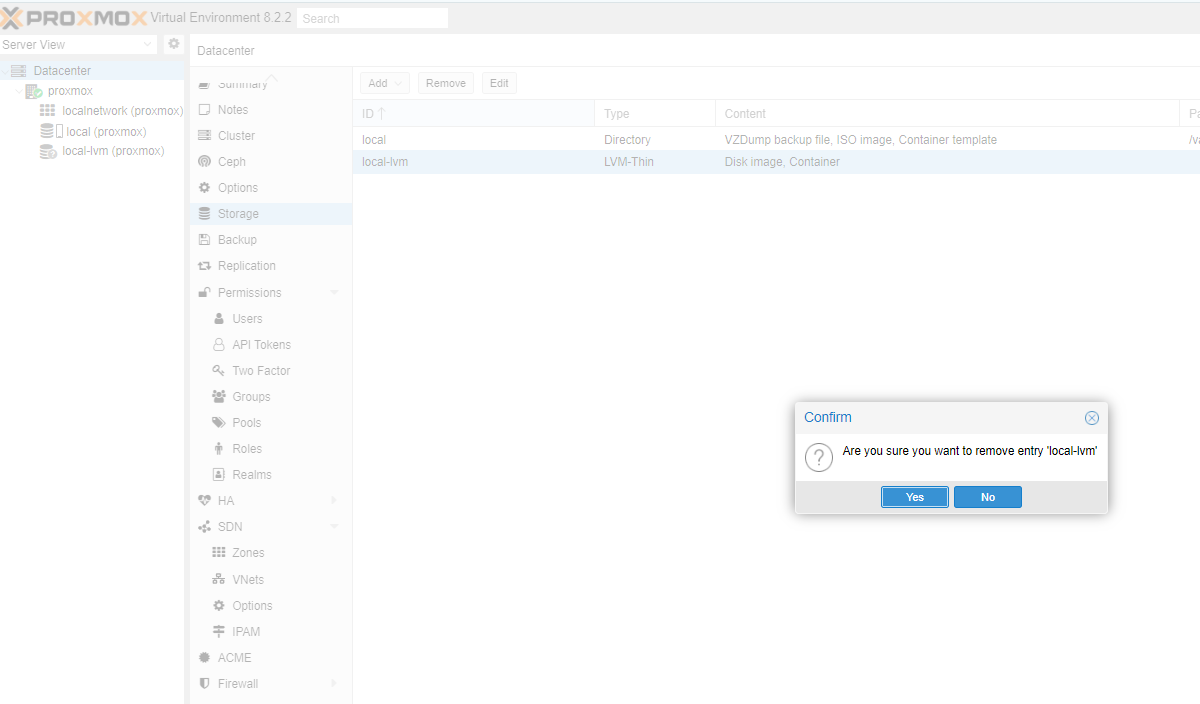1200x704 pixels.
Task: Click the Users person icon
Action: click(x=219, y=319)
